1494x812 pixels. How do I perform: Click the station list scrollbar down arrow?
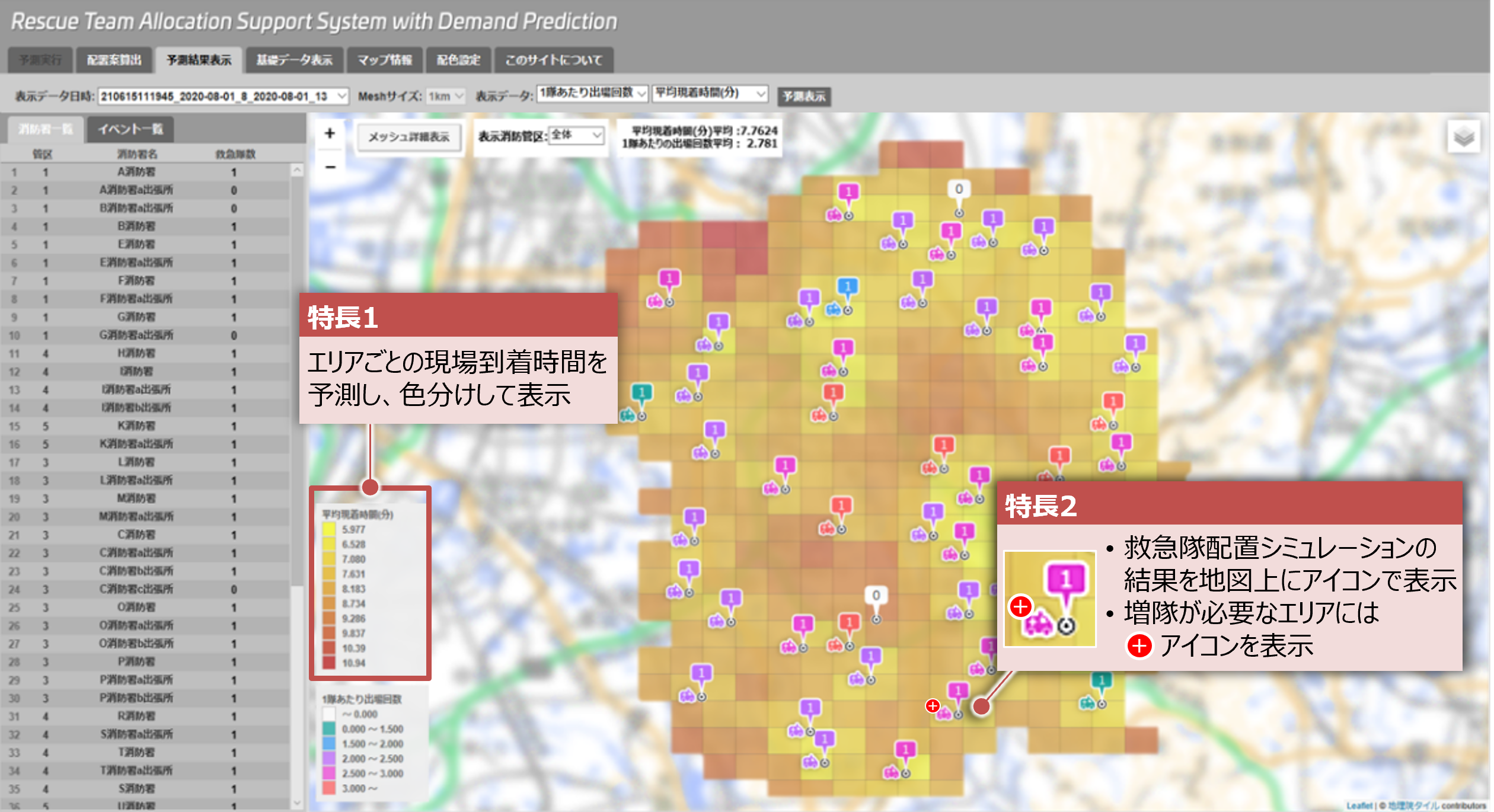tap(297, 803)
